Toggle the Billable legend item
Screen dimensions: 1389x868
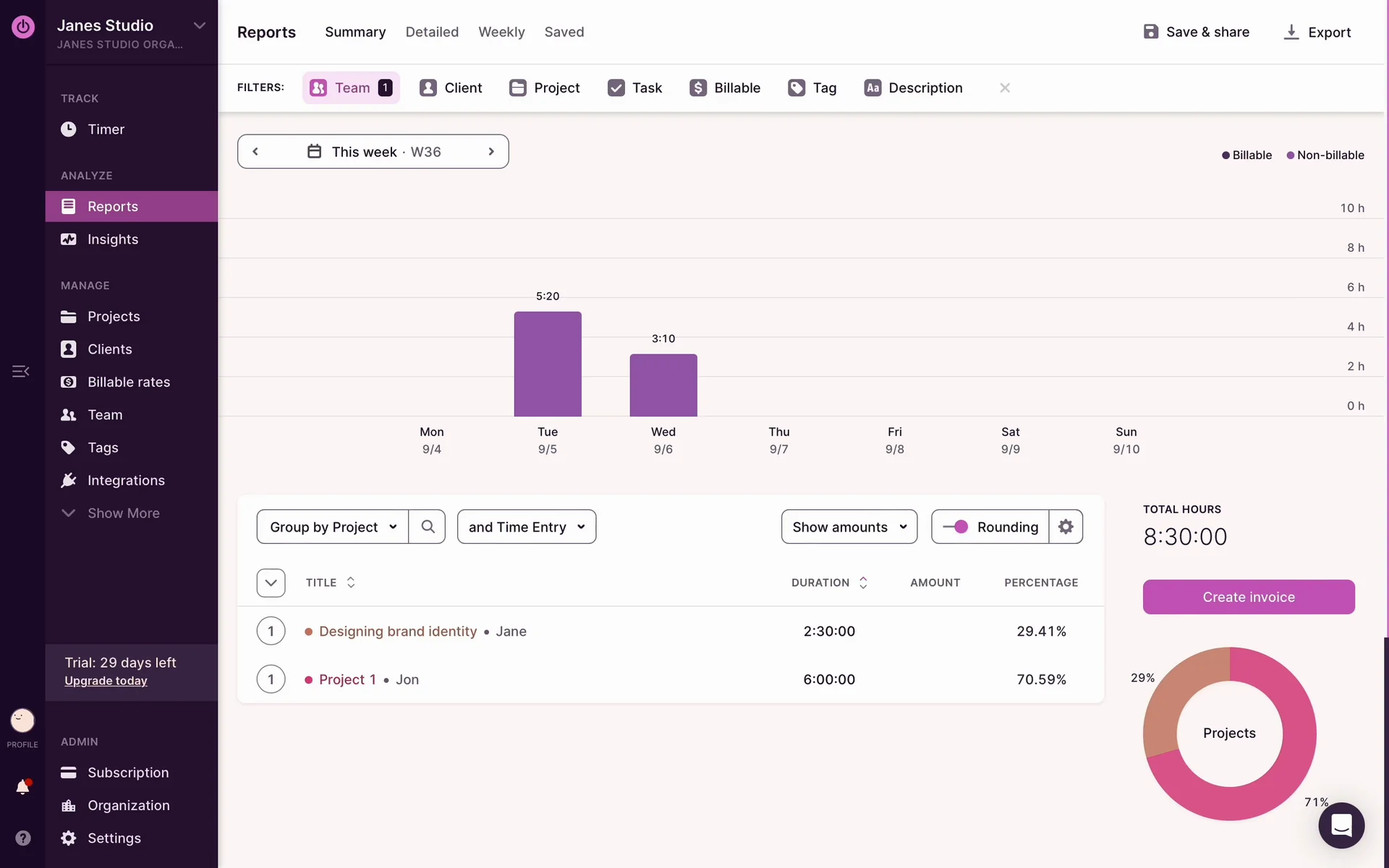(1246, 156)
